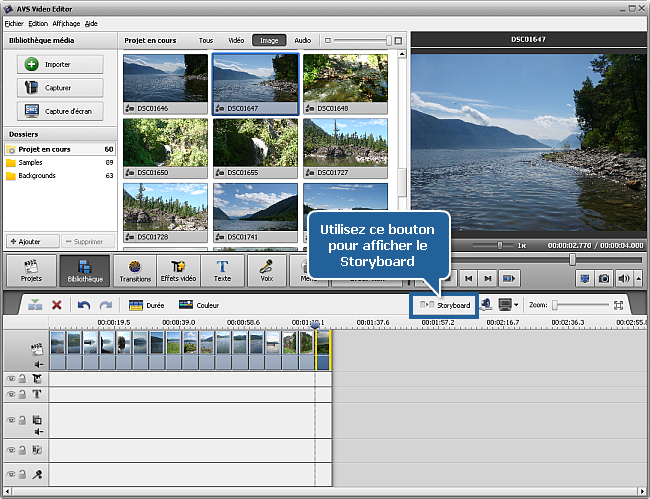Image resolution: width=650 pixels, height=499 pixels.
Task: Toggle visibility eye of the text track
Action: tap(11, 393)
